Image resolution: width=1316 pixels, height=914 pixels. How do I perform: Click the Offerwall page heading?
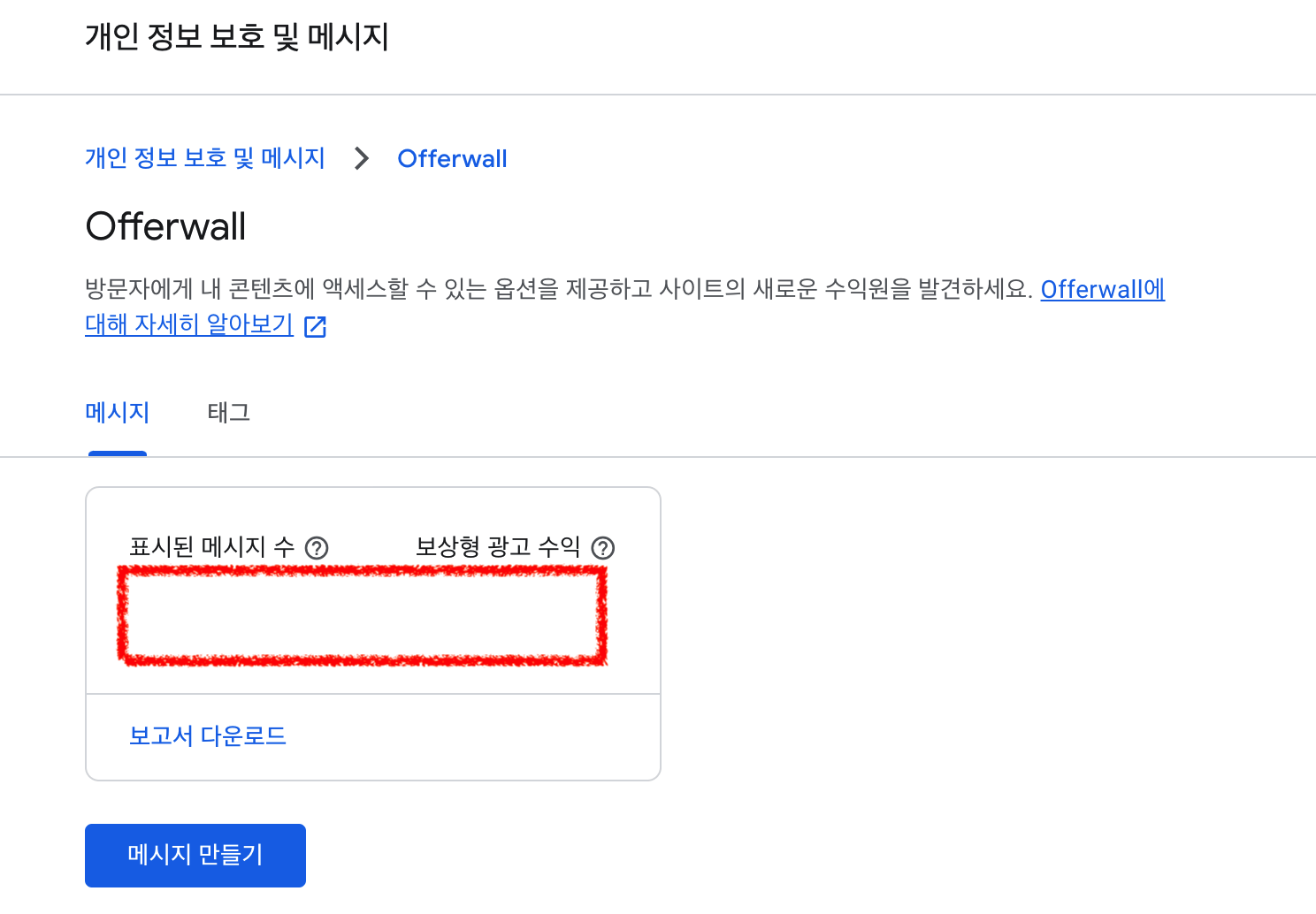165,226
